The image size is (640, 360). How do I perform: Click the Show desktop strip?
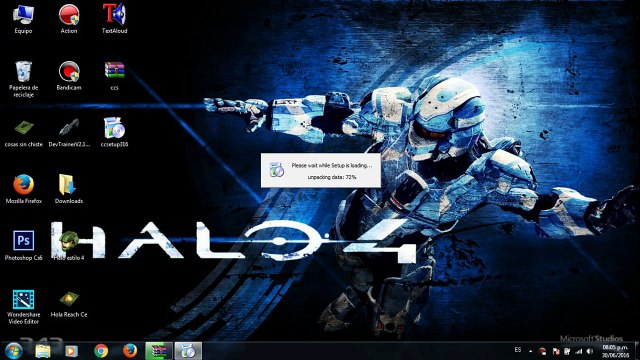coord(637,351)
